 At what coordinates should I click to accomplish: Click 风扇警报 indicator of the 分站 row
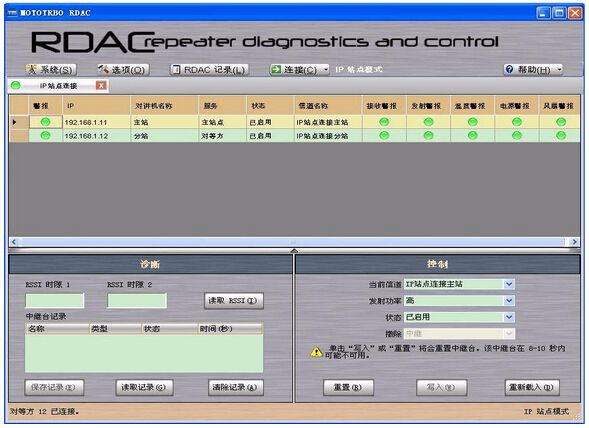[x=561, y=135]
